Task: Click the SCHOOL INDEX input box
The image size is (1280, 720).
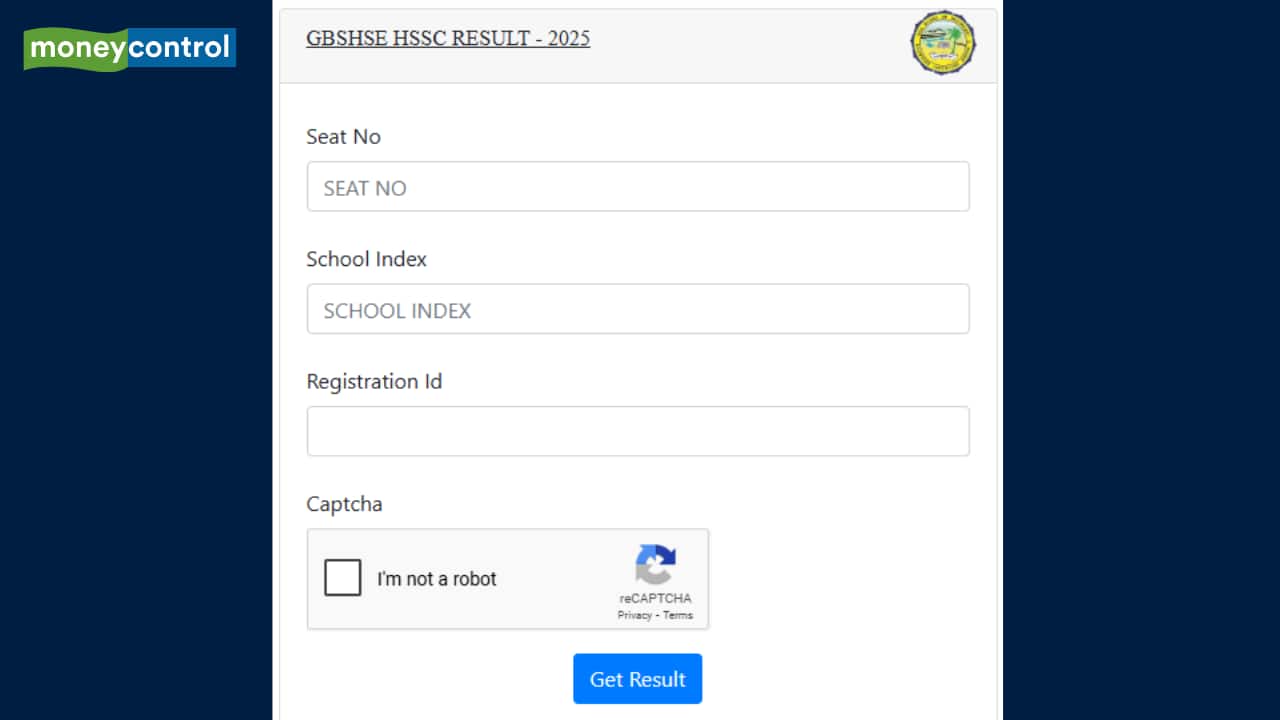Action: [637, 309]
